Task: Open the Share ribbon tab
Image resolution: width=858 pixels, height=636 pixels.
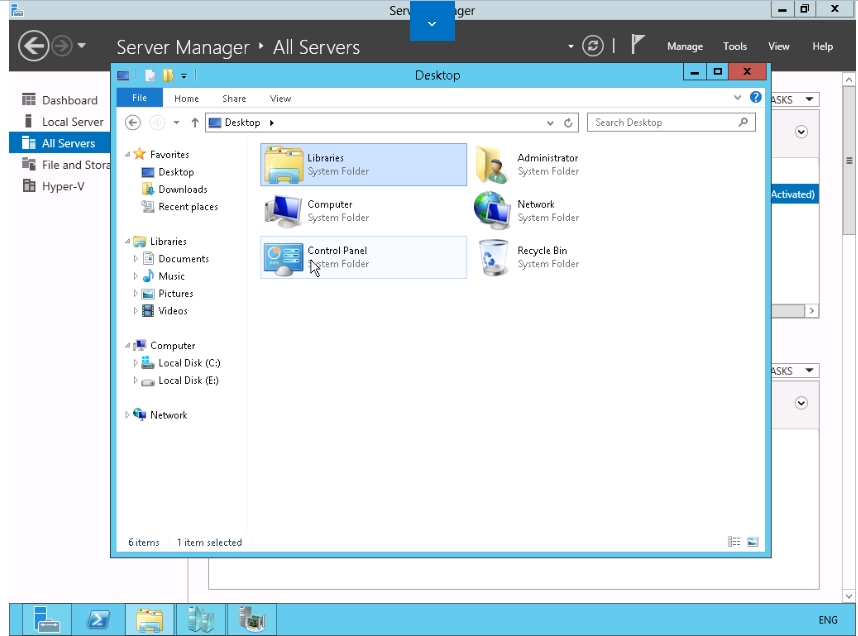Action: [234, 99]
